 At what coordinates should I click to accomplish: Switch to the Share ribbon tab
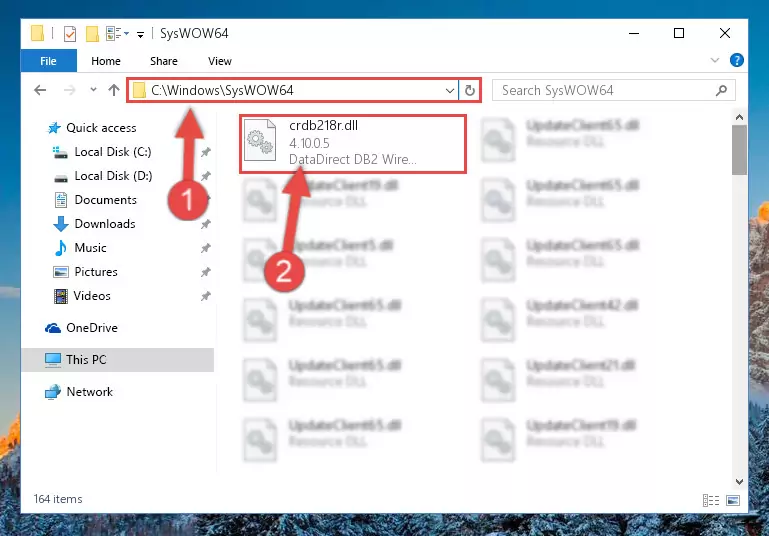(x=164, y=61)
